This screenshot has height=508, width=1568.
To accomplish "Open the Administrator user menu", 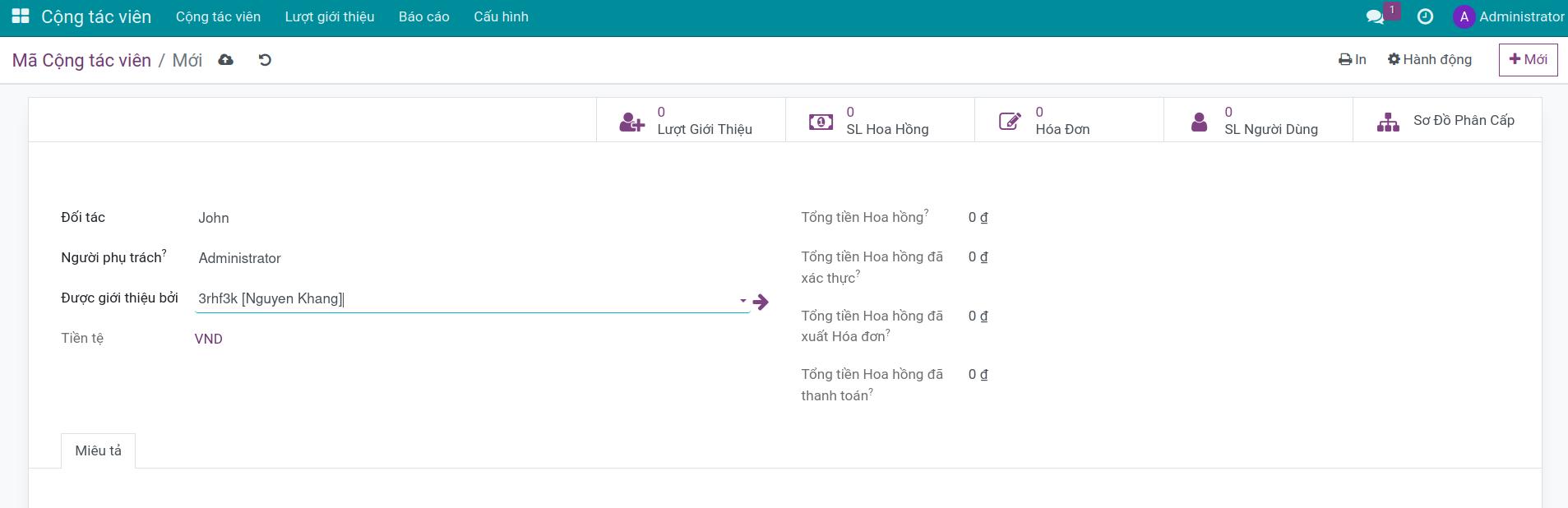I will tap(1509, 16).
